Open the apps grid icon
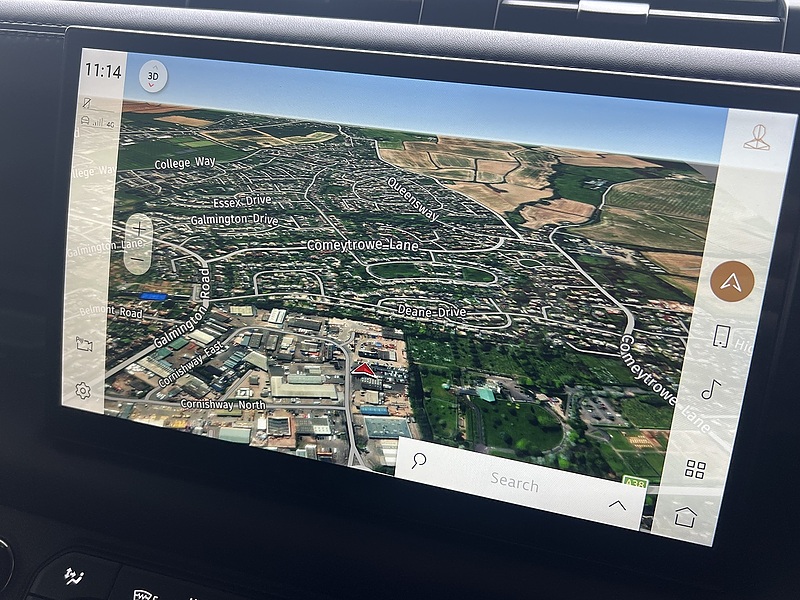This screenshot has height=600, width=800. (695, 469)
